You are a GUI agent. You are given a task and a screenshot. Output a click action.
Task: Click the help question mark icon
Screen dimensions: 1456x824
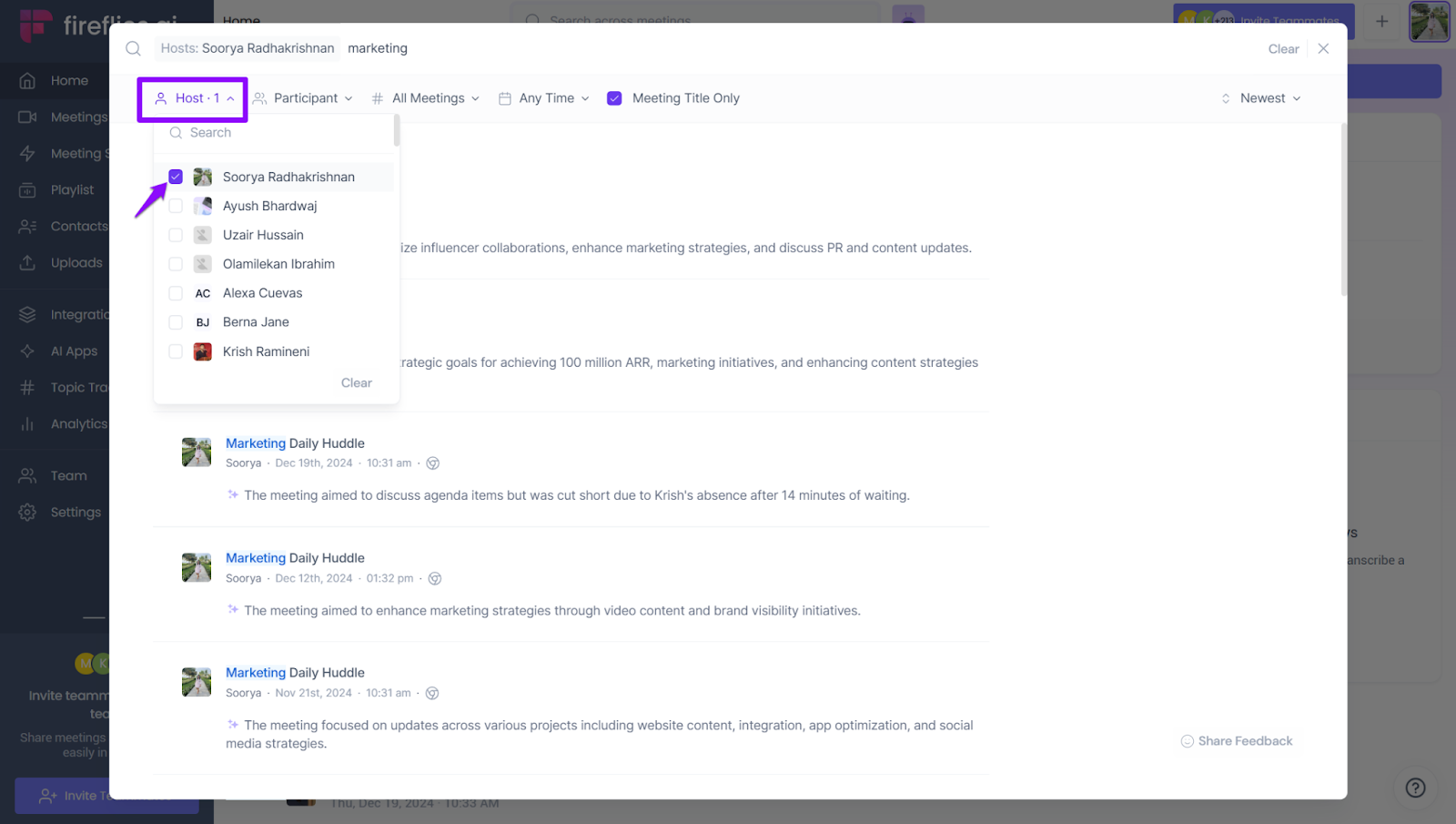coord(1415,788)
